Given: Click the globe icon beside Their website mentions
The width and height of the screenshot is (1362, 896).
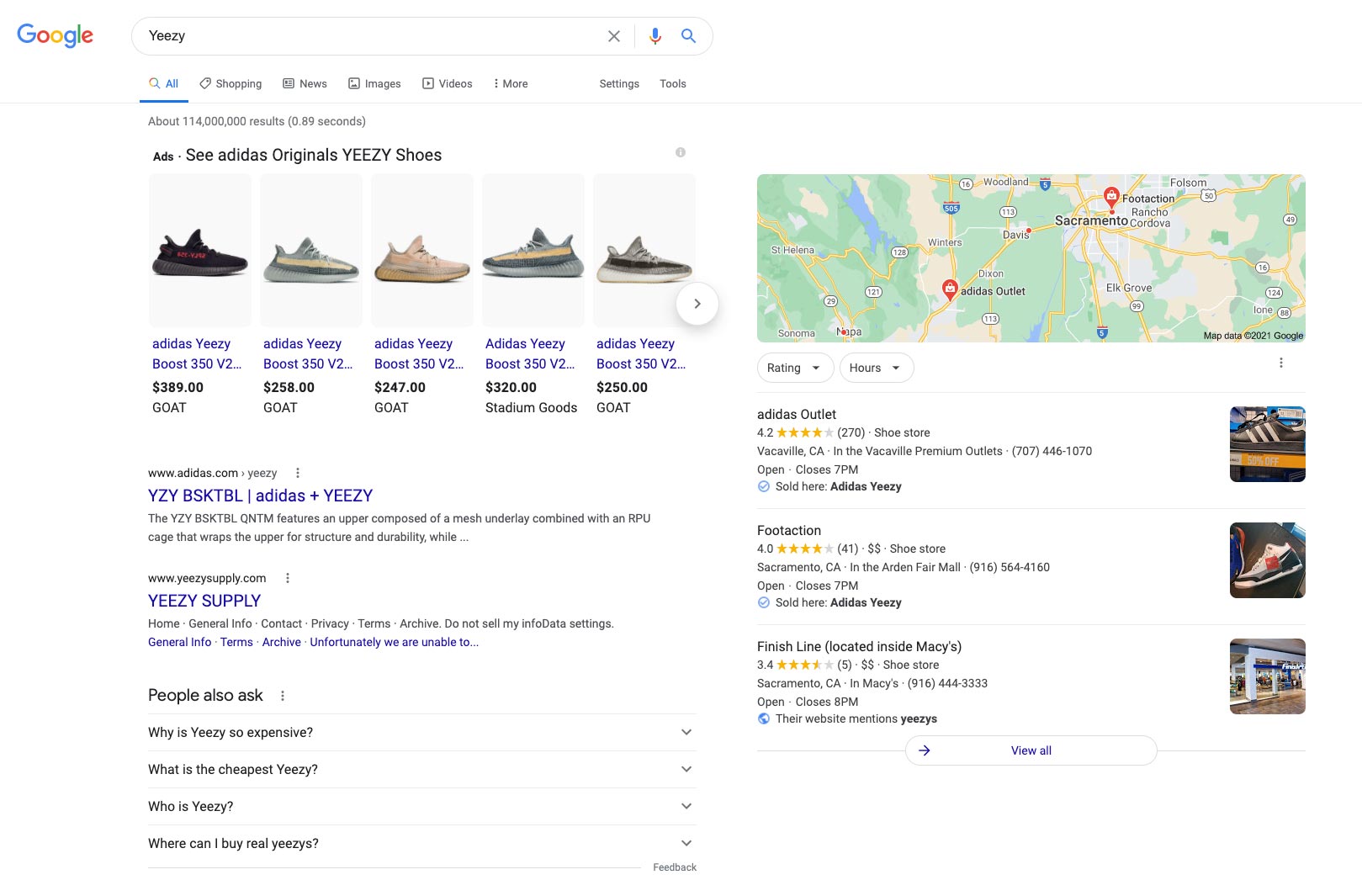Looking at the screenshot, I should [x=764, y=718].
